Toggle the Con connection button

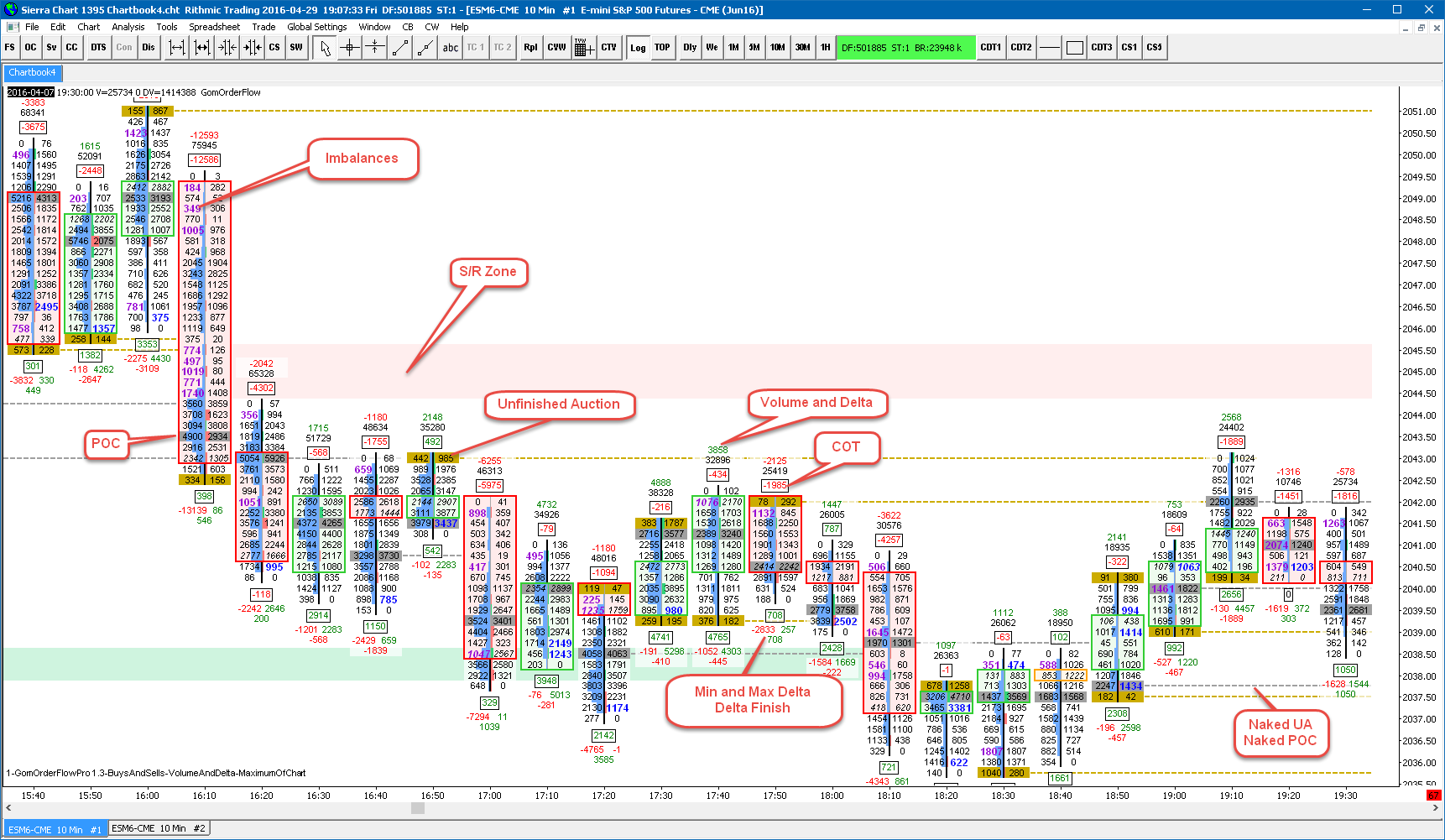(x=124, y=48)
